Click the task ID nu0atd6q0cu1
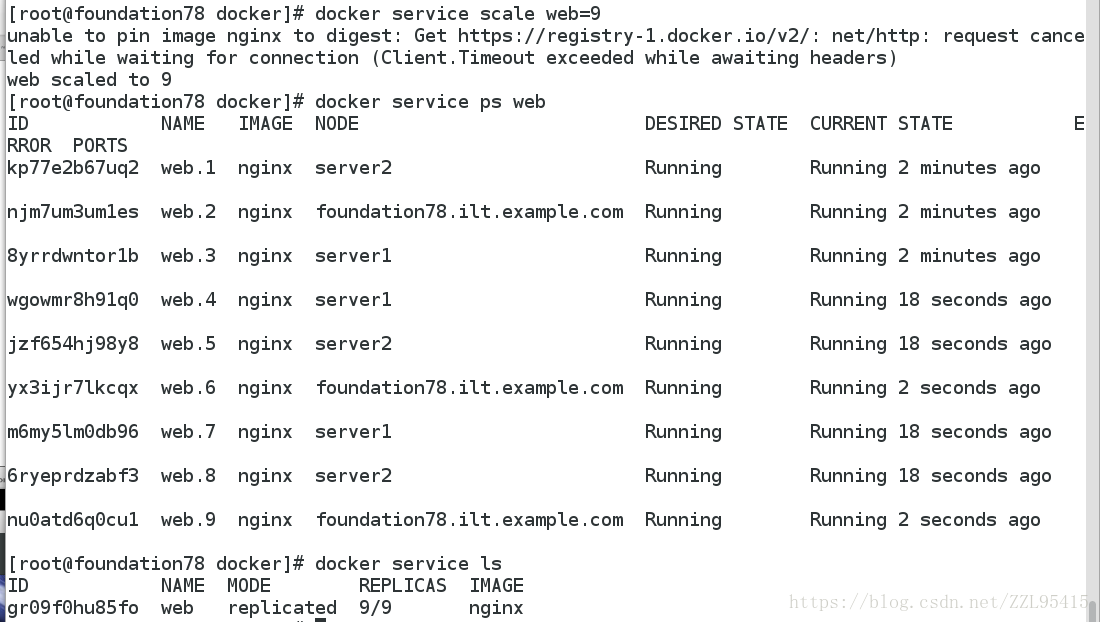The height and width of the screenshot is (622, 1100). click(x=73, y=520)
